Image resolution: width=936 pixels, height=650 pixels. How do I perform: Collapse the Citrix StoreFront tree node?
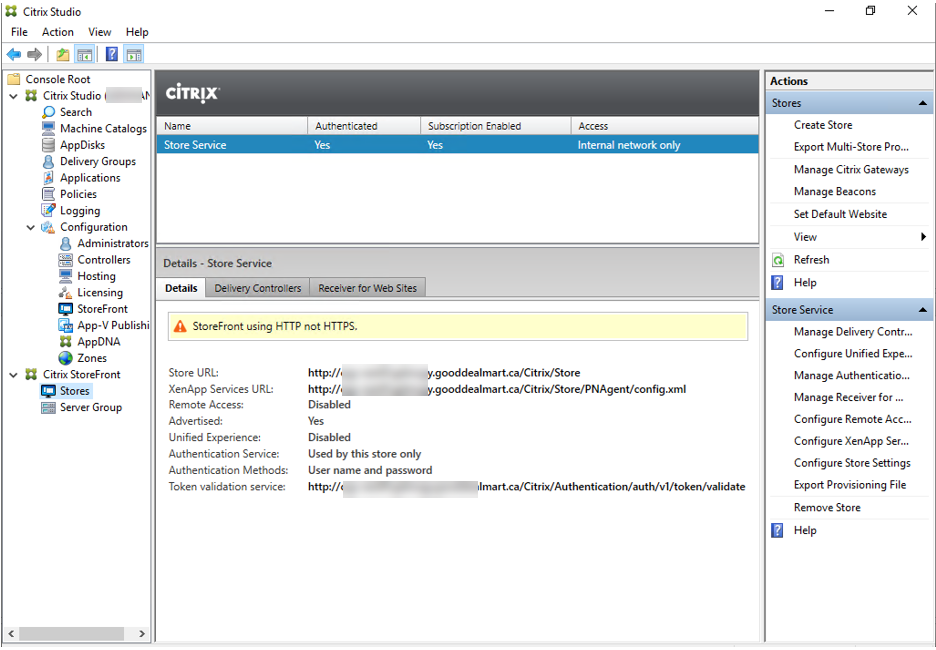click(14, 375)
